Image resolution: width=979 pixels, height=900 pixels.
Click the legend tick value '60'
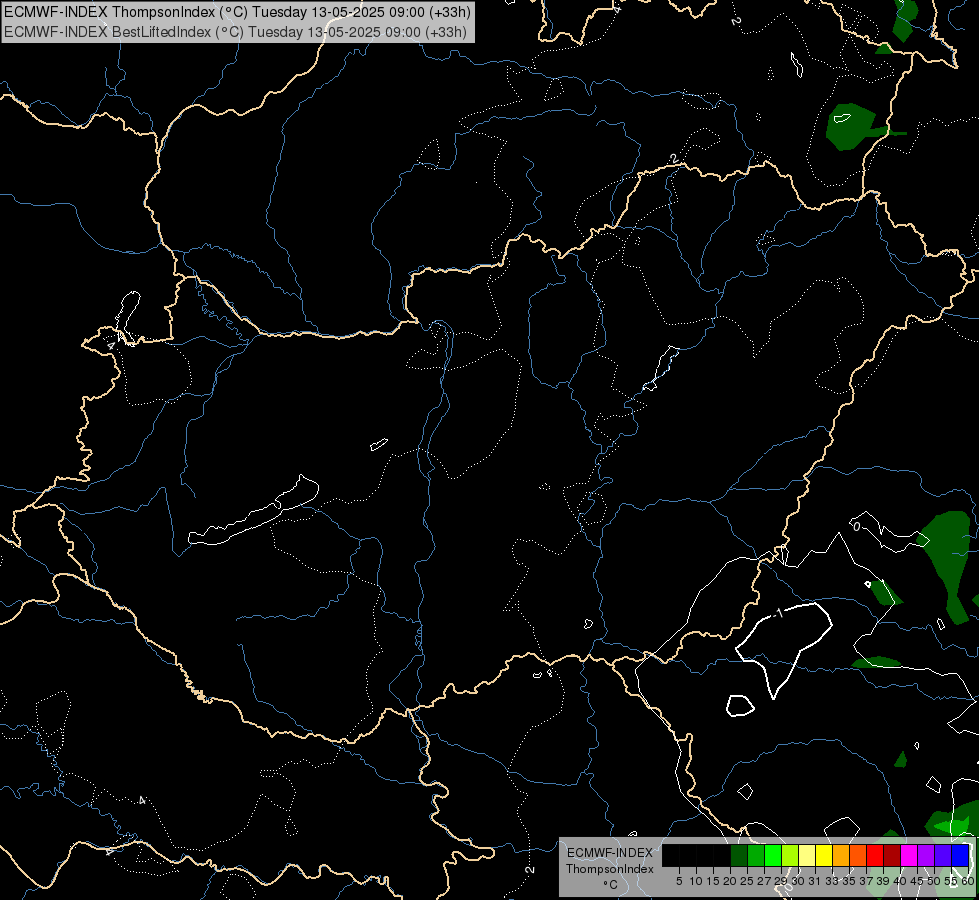968,881
